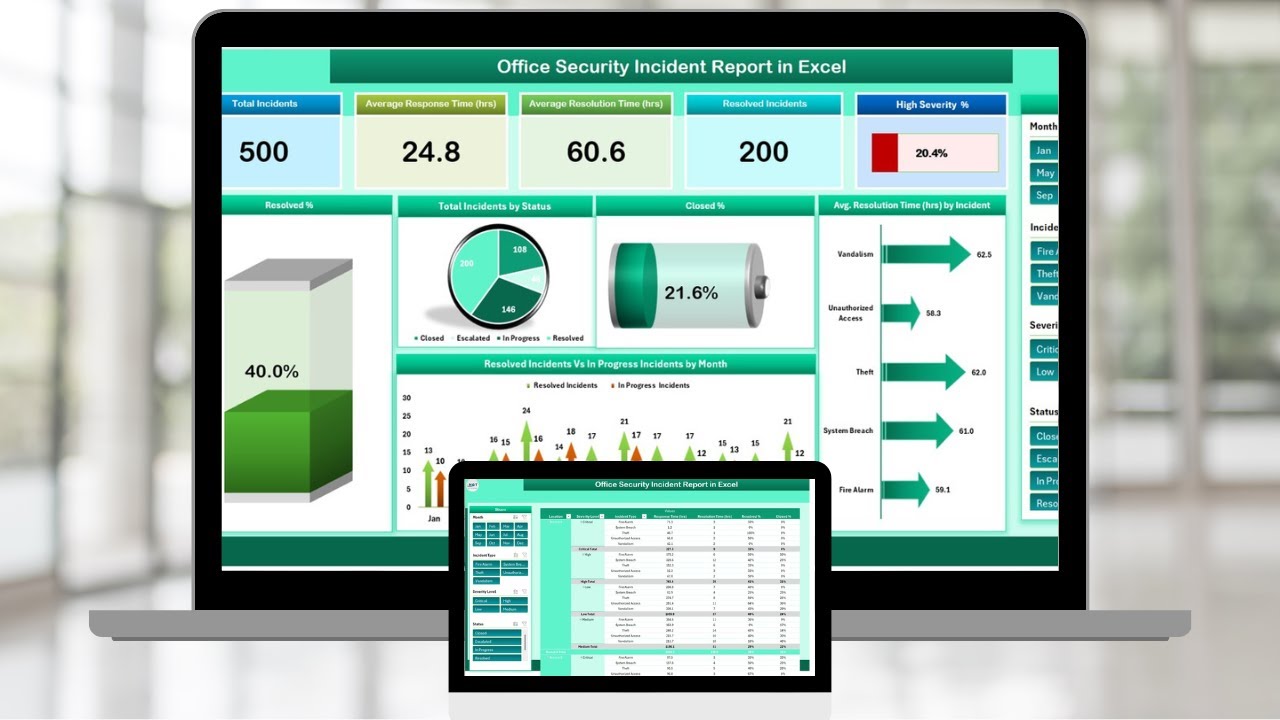Screen dimensions: 1280x720
Task: Toggle multi-select on tablet Severity Level slicer
Action: [516, 592]
